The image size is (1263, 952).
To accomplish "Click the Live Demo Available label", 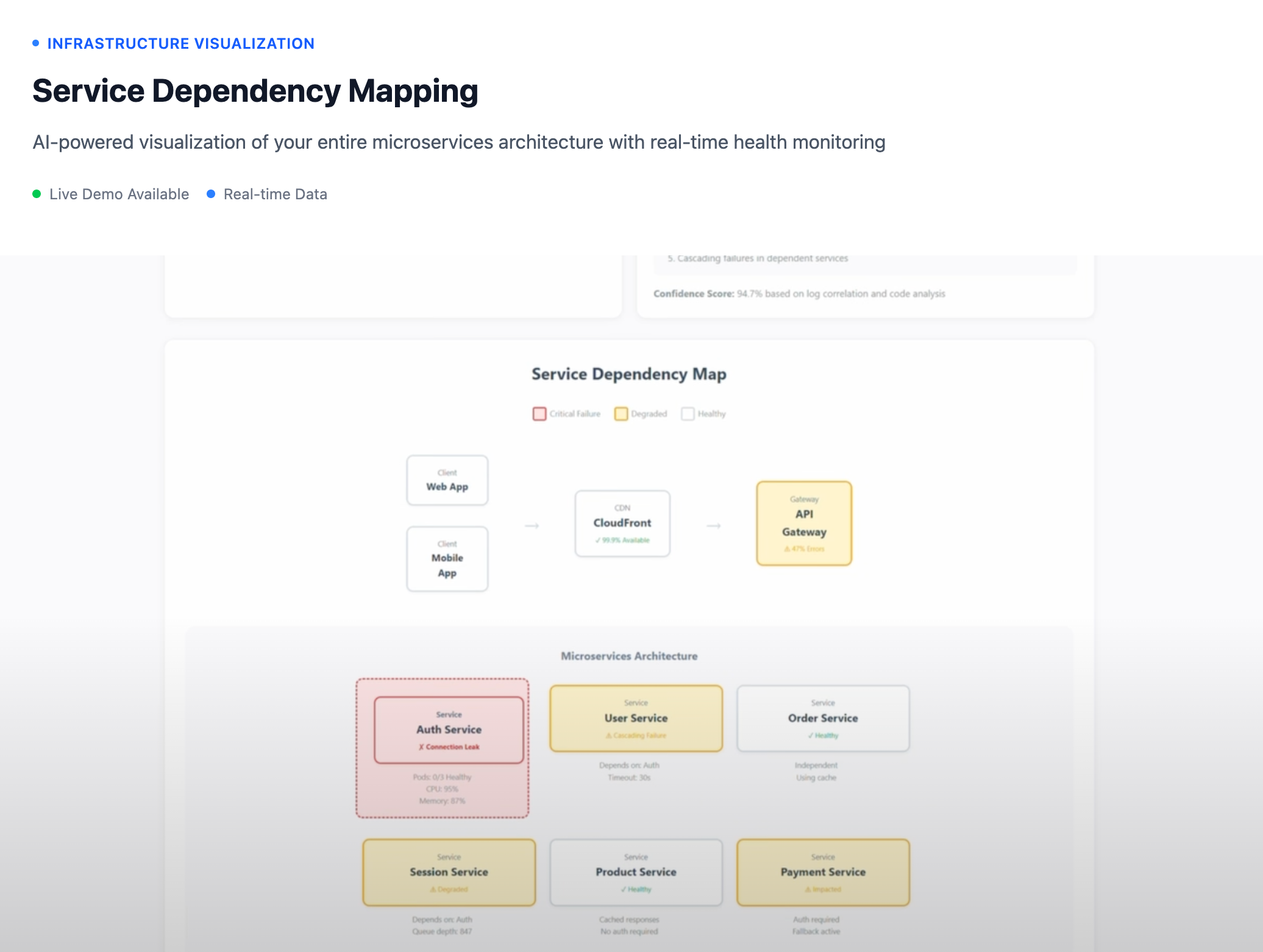I will tap(119, 194).
